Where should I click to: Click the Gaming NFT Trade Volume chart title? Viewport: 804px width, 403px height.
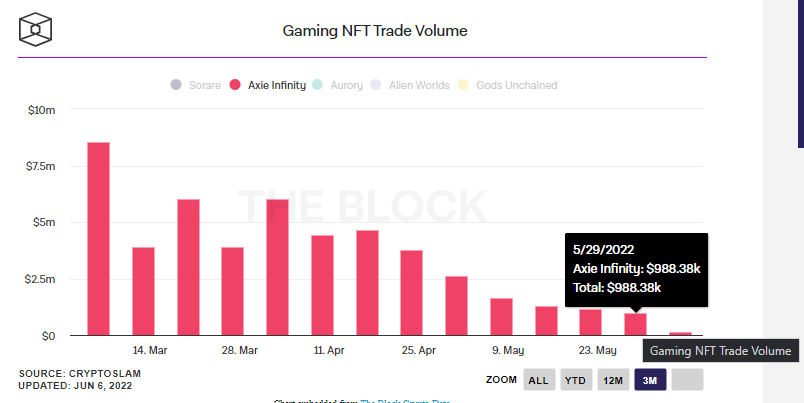pyautogui.click(x=375, y=31)
